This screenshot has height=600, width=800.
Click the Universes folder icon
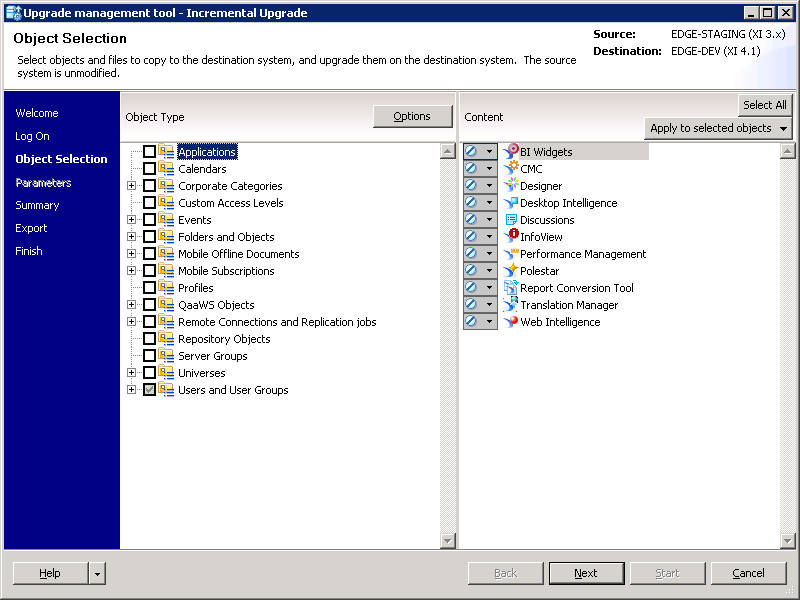(x=166, y=372)
